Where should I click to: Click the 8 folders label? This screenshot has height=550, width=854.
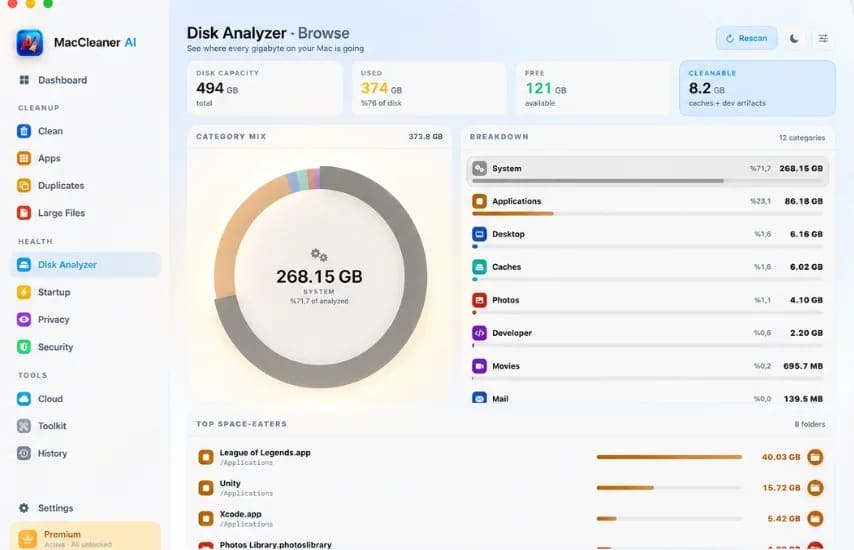[x=809, y=424]
